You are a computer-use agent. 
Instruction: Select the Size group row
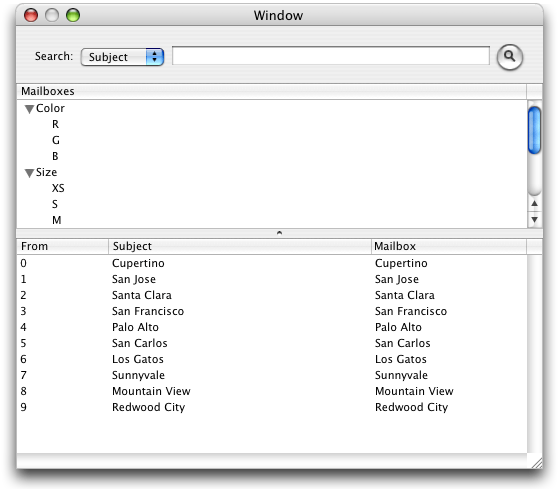[272, 173]
